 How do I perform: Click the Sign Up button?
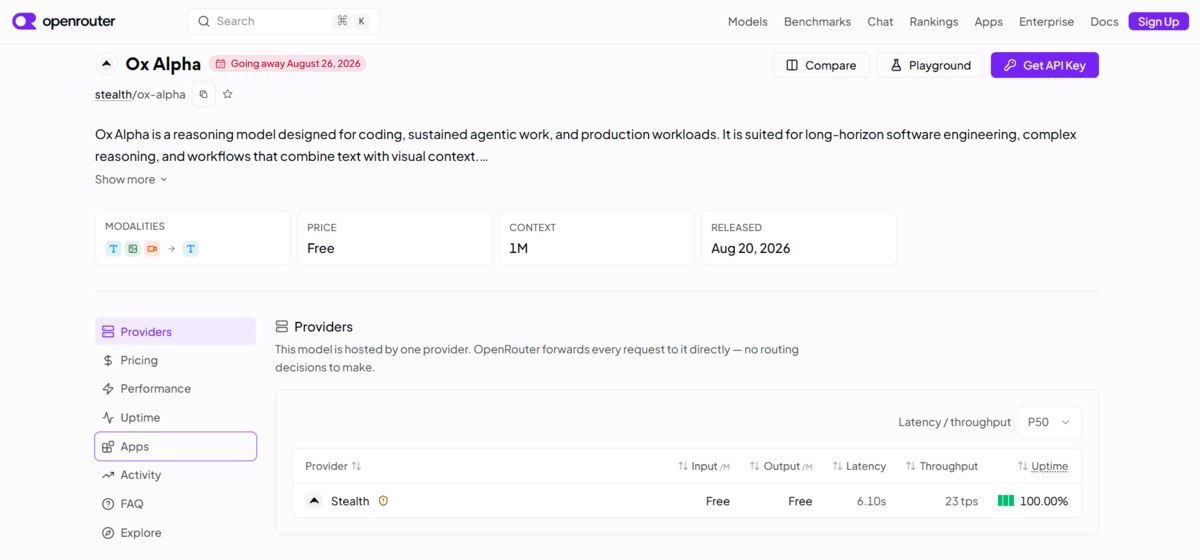(x=1158, y=21)
